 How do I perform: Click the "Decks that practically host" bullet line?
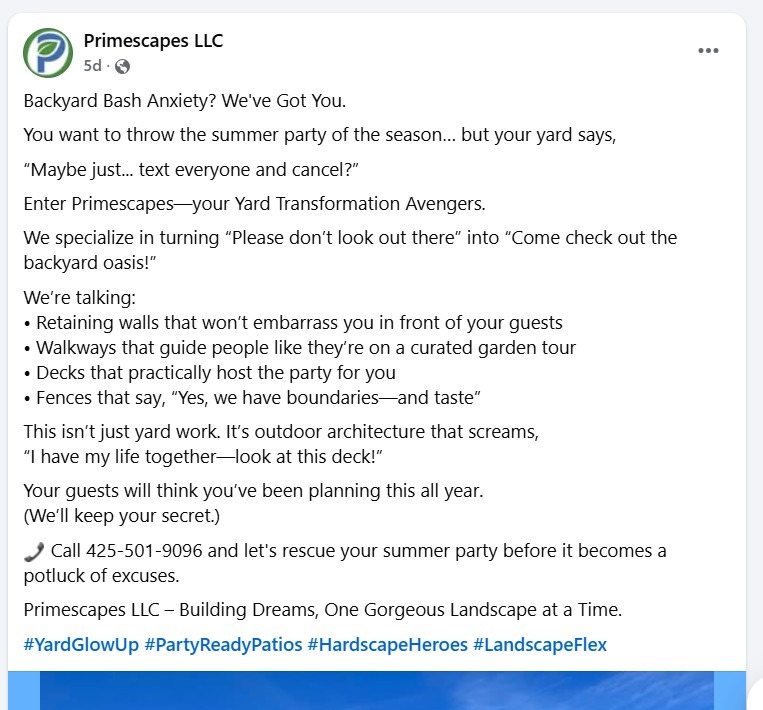(x=213, y=373)
